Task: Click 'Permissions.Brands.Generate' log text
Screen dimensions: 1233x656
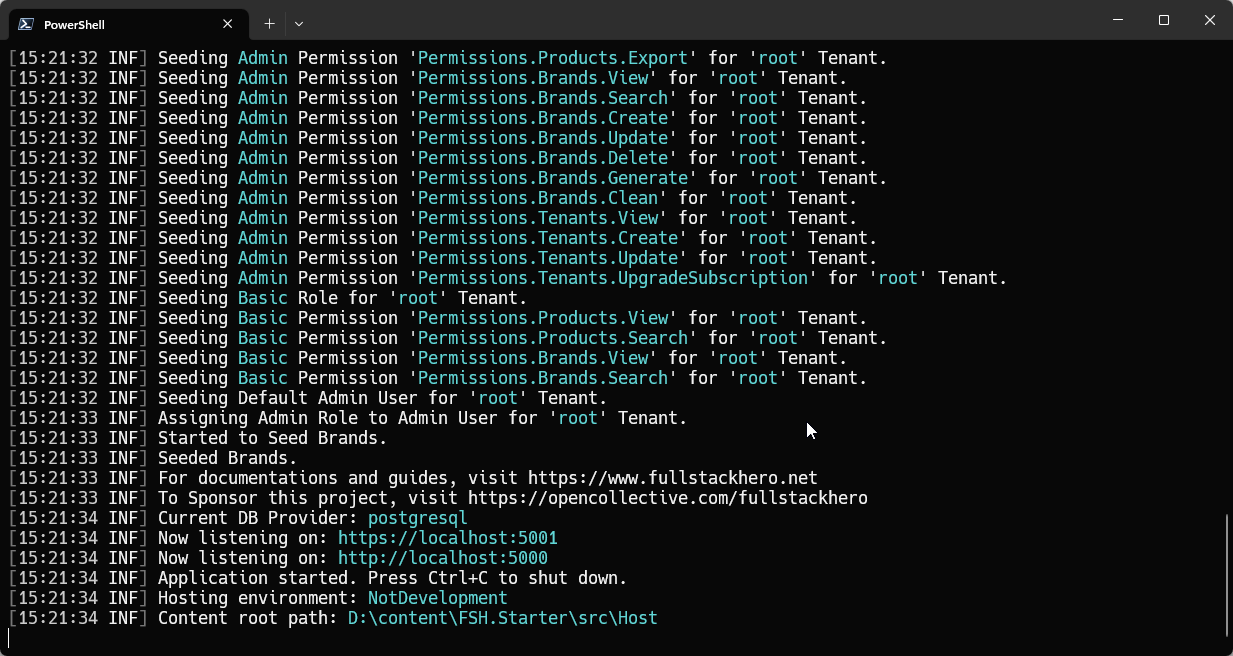Action: (552, 178)
